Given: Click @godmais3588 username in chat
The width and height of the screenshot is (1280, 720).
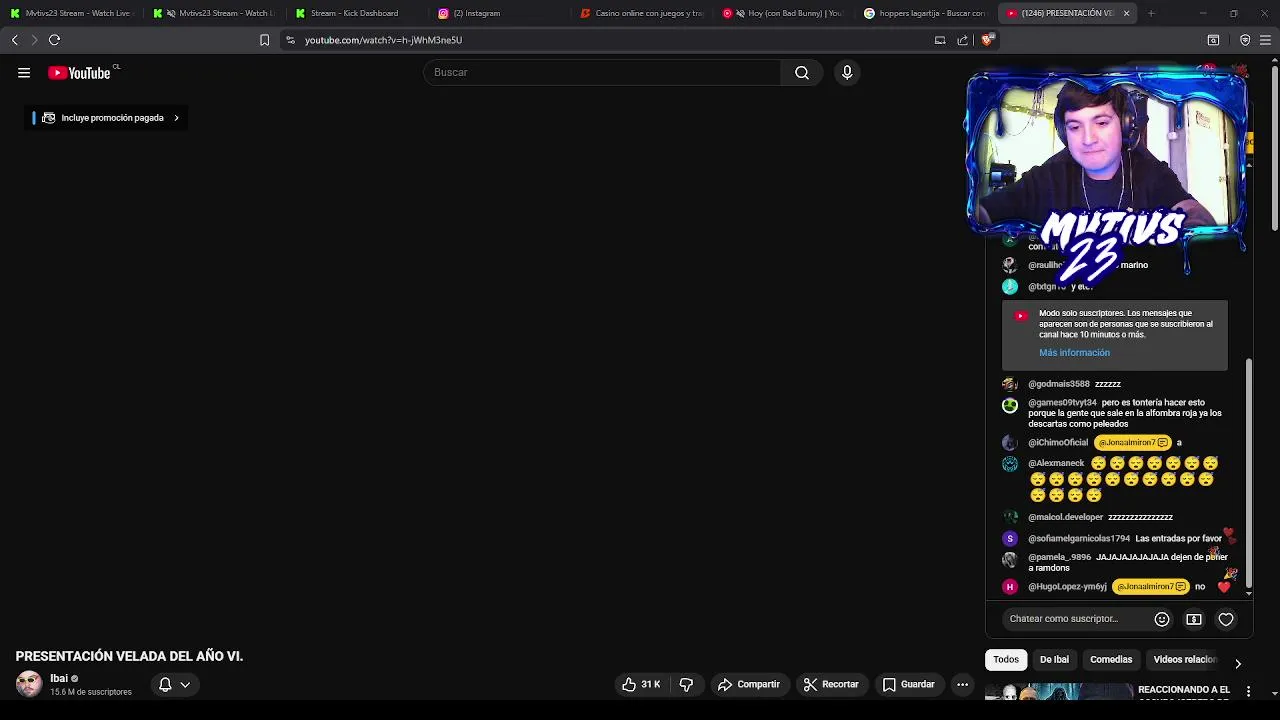Looking at the screenshot, I should (x=1059, y=384).
